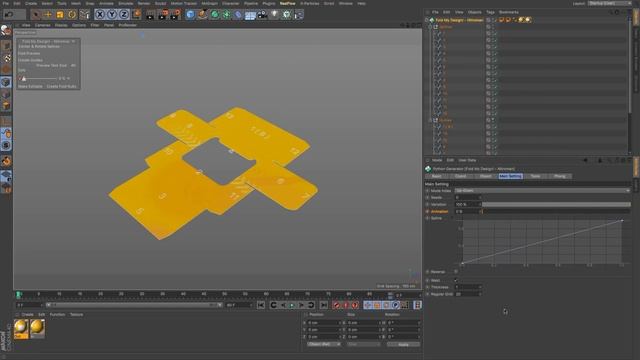Expand the Spline curve parameter arrow
The image size is (640, 360).
point(452,218)
